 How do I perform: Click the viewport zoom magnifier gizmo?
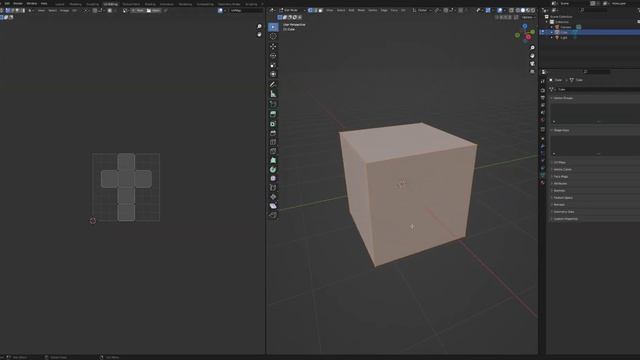pos(532,48)
